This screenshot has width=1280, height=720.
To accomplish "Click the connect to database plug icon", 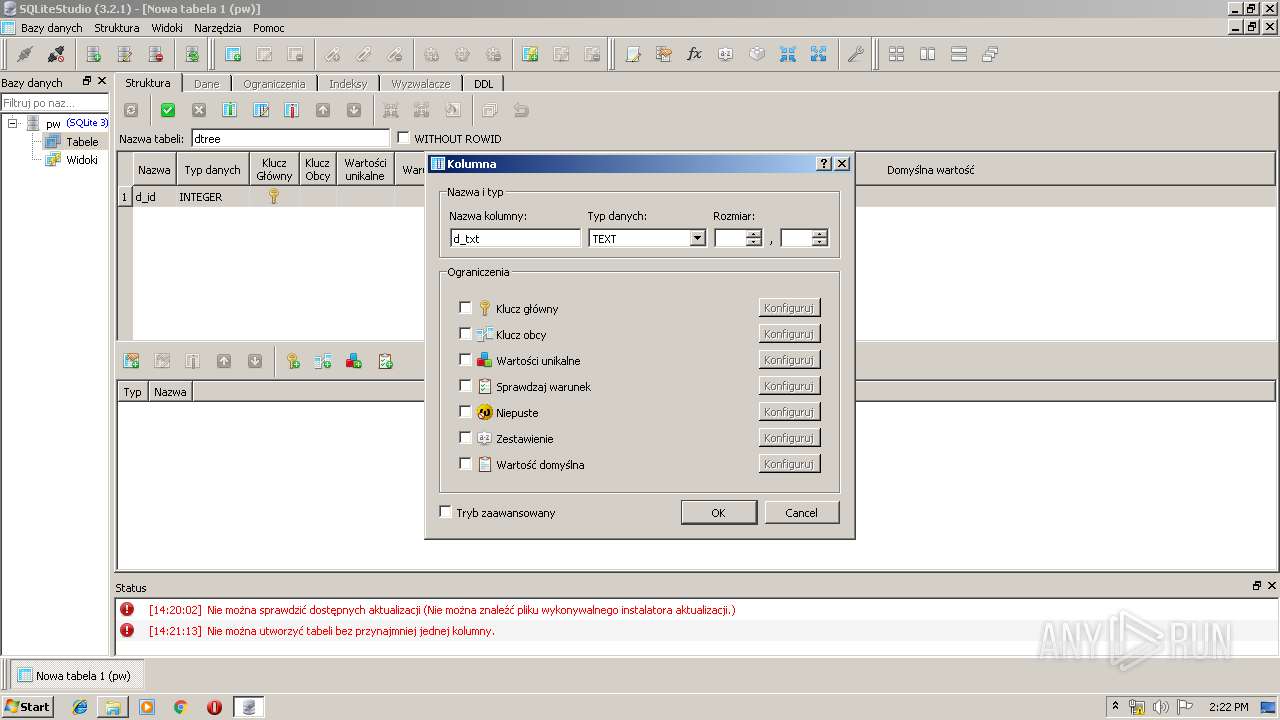I will pyautogui.click(x=25, y=54).
